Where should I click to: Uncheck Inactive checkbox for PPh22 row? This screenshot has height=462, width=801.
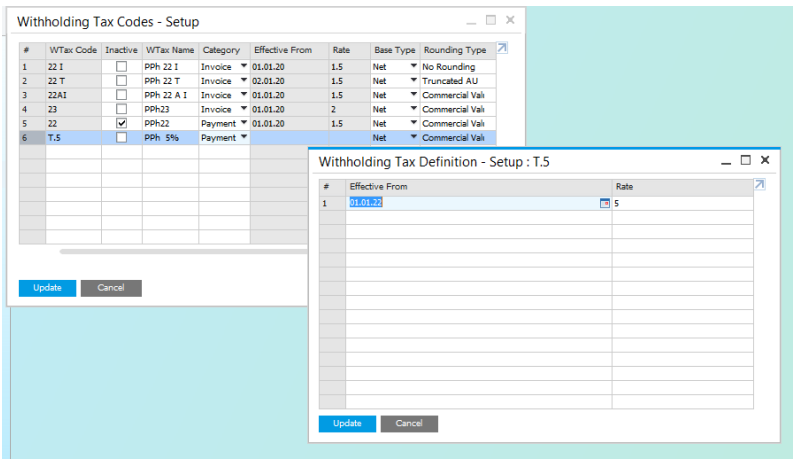pos(121,123)
